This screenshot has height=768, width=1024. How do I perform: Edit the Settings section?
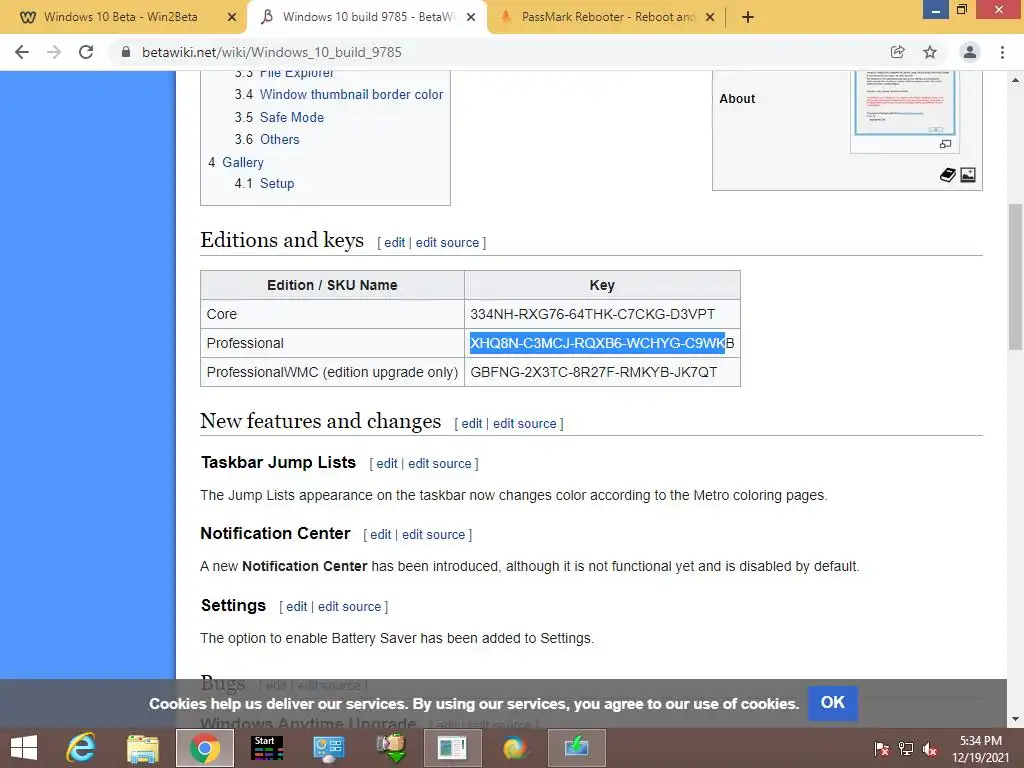click(296, 607)
